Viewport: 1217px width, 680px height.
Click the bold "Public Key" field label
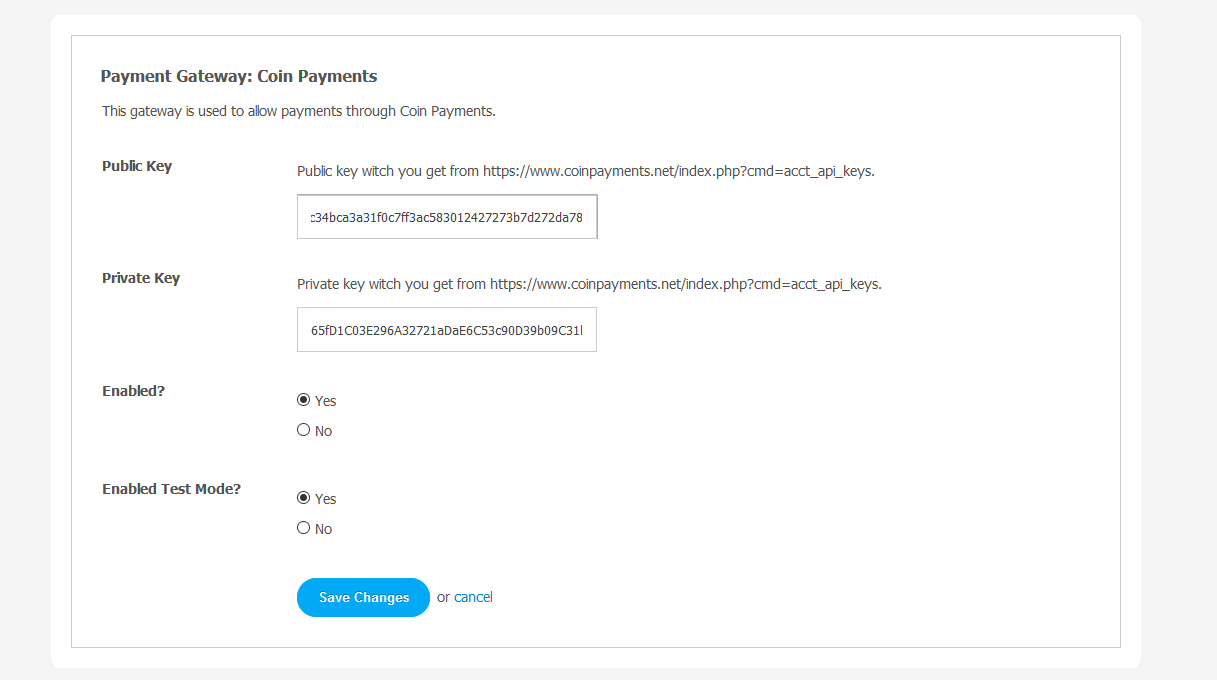(137, 166)
